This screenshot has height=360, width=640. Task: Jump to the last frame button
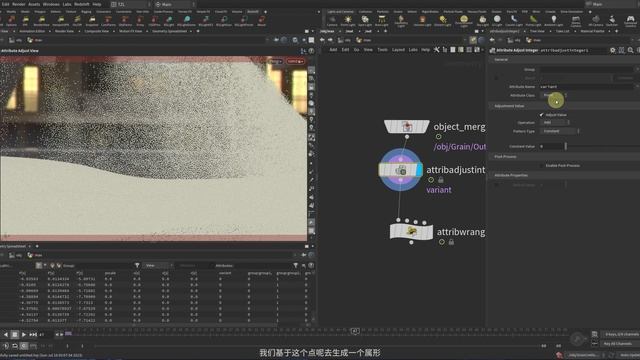tap(33, 335)
